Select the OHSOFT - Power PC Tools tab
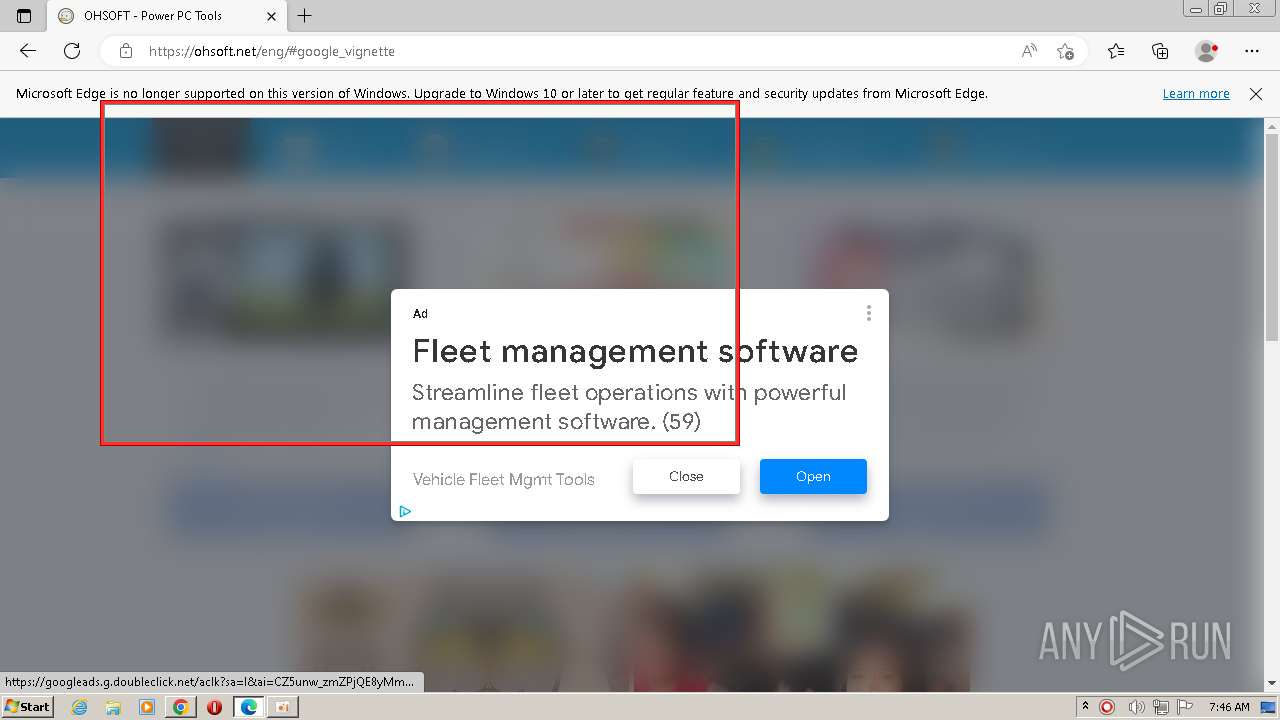This screenshot has height=720, width=1280. (167, 16)
